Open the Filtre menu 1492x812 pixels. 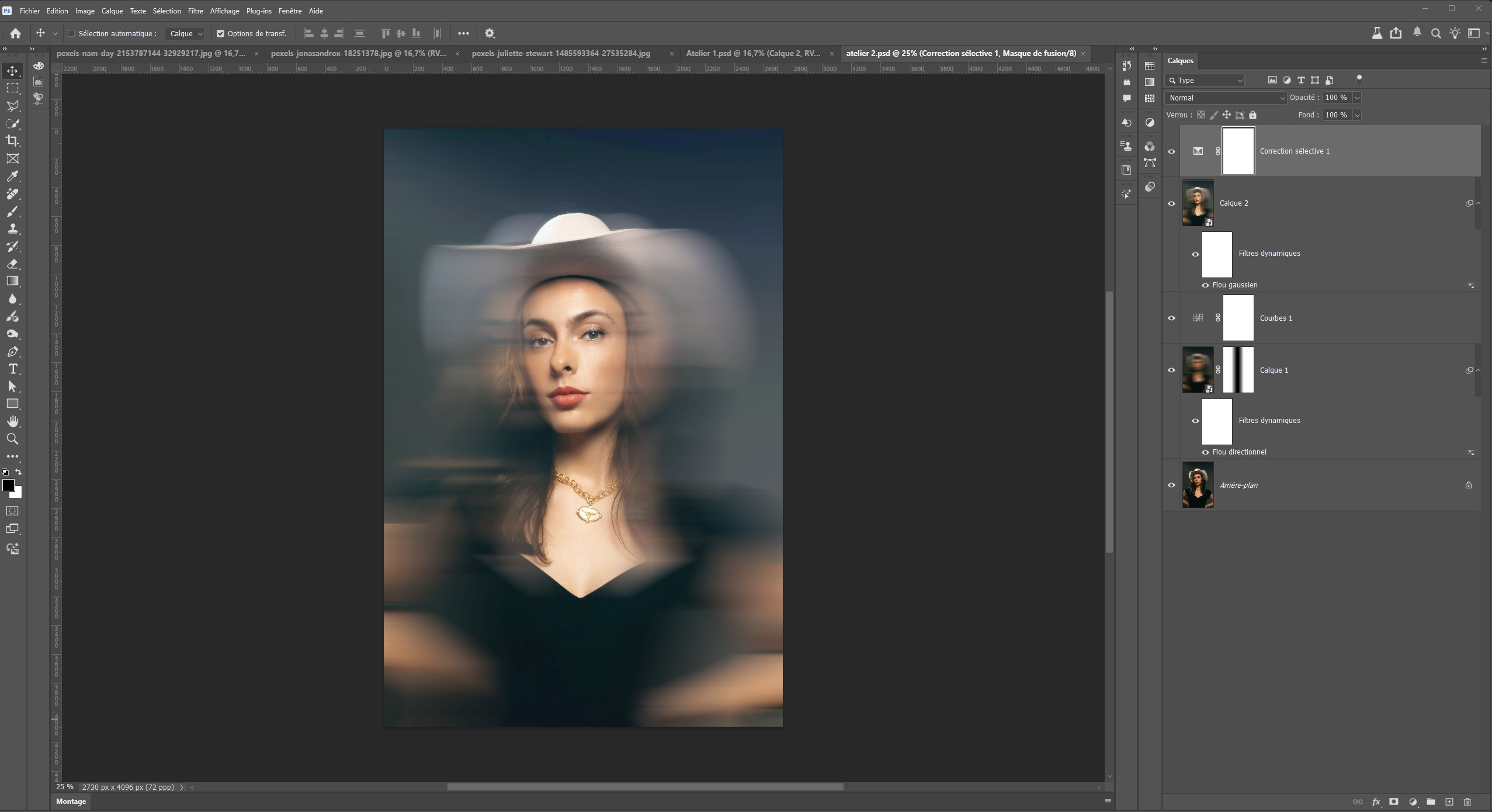tap(195, 11)
